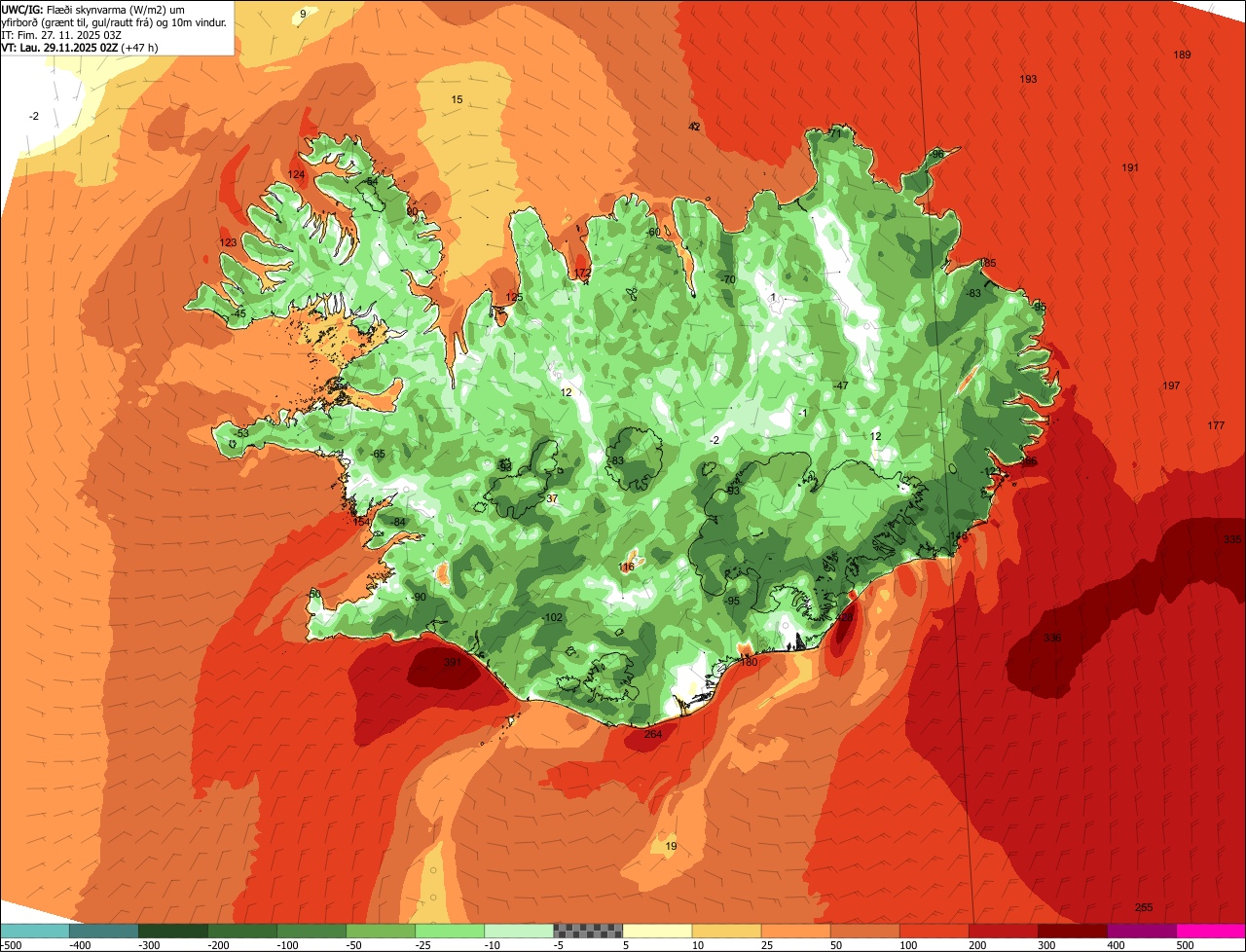Click the 37 value near the western glacier
The width and height of the screenshot is (1246, 952).
552,498
